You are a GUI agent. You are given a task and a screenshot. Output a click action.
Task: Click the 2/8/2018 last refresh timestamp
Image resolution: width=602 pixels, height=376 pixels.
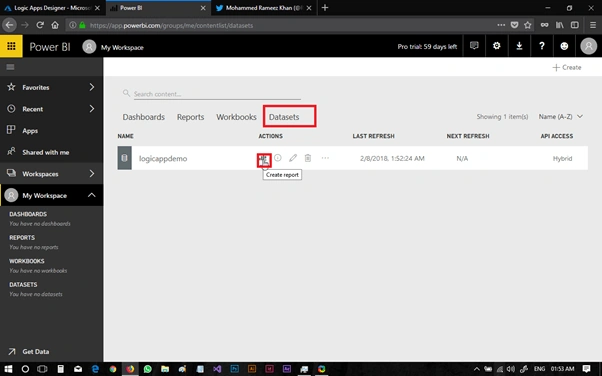392,158
